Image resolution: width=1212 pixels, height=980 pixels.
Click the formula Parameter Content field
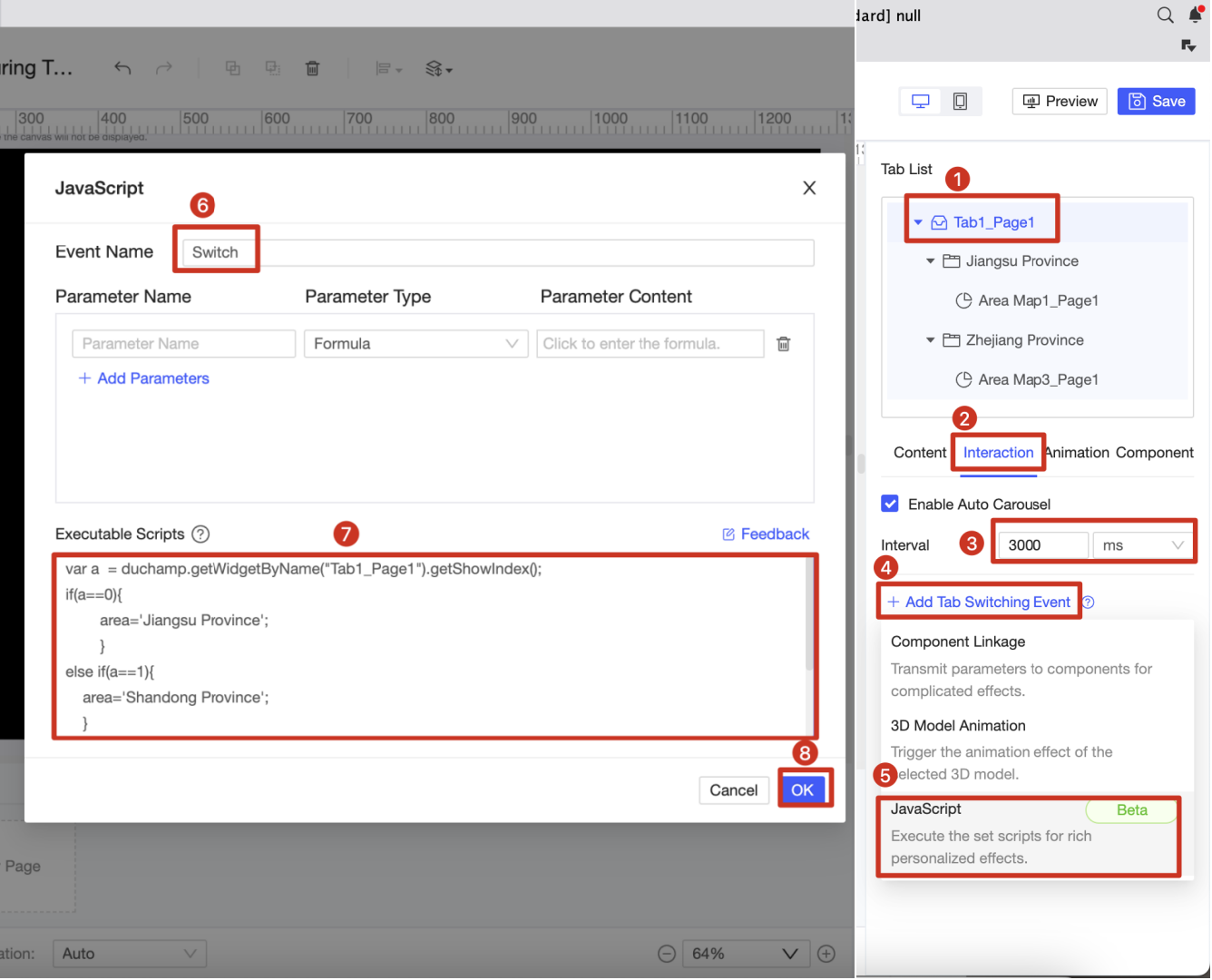[650, 344]
